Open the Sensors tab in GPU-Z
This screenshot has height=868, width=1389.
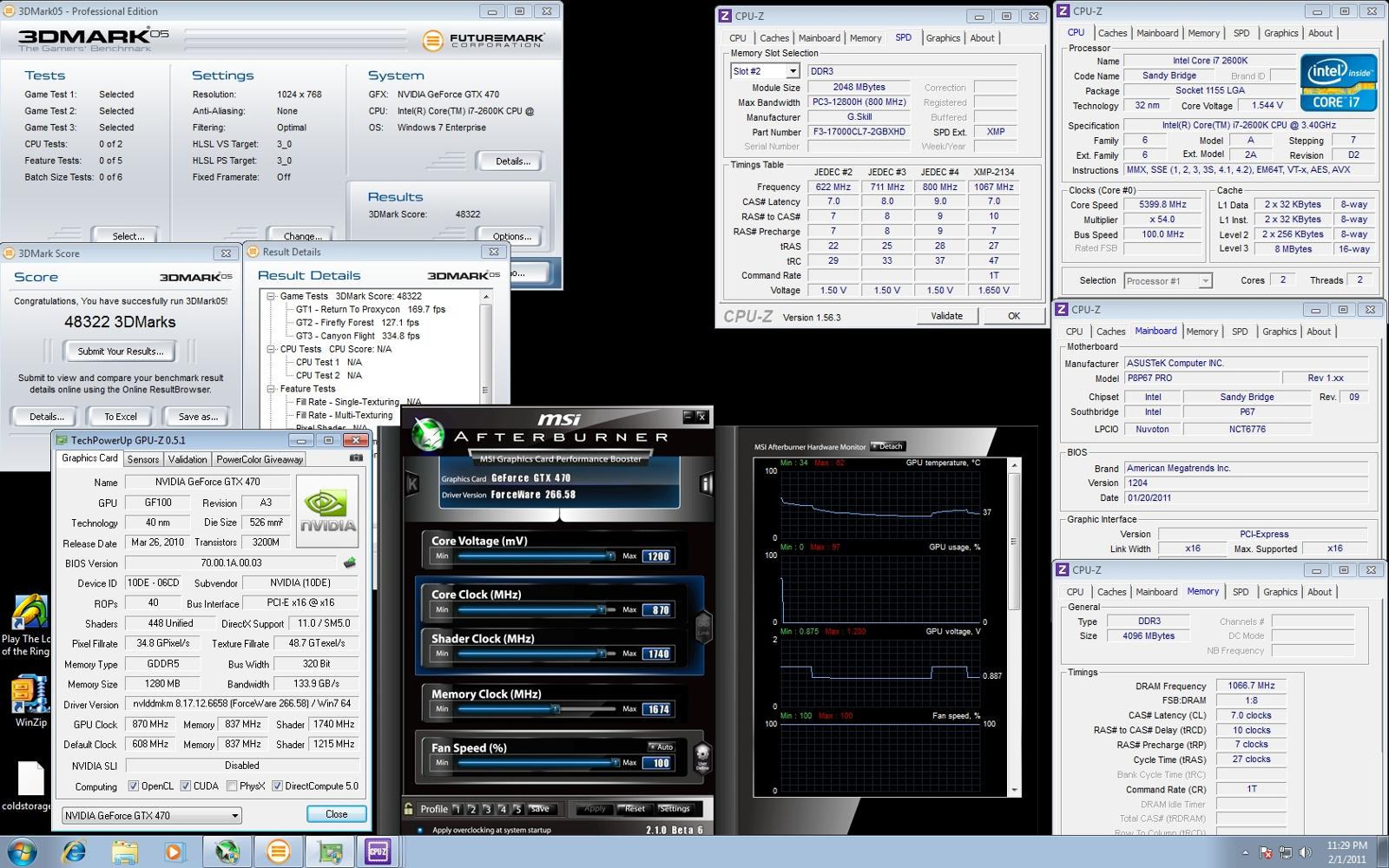click(x=143, y=459)
